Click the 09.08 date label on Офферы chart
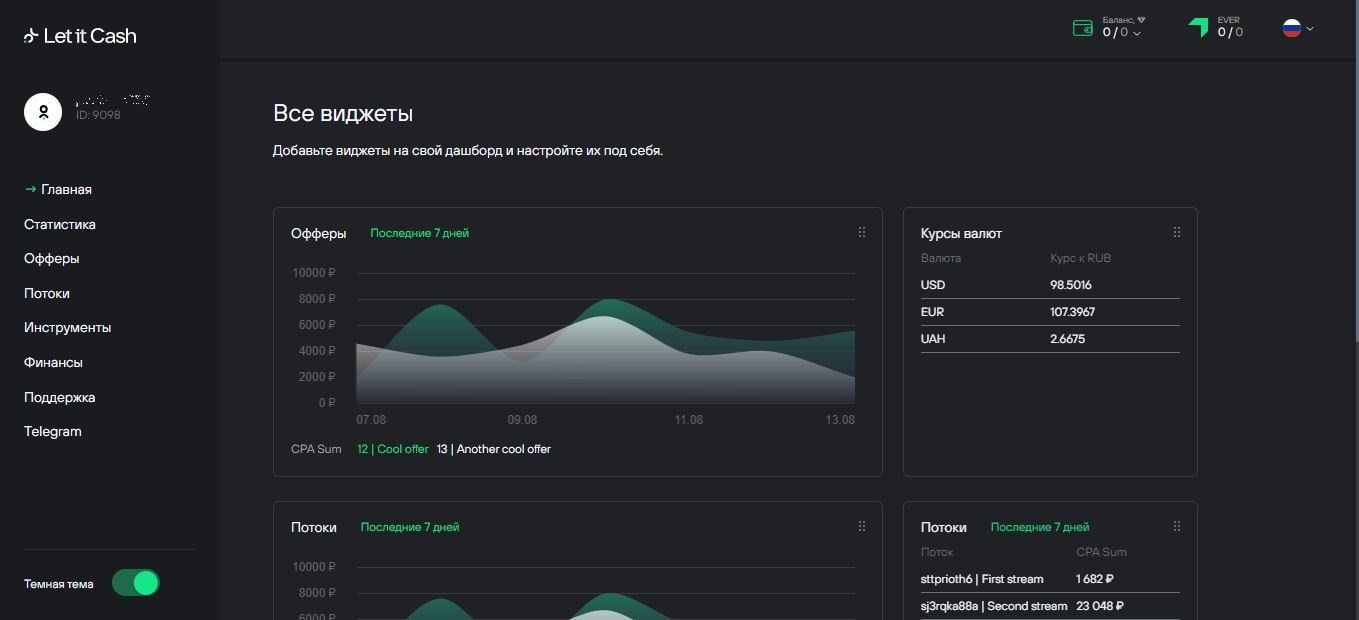 click(522, 420)
